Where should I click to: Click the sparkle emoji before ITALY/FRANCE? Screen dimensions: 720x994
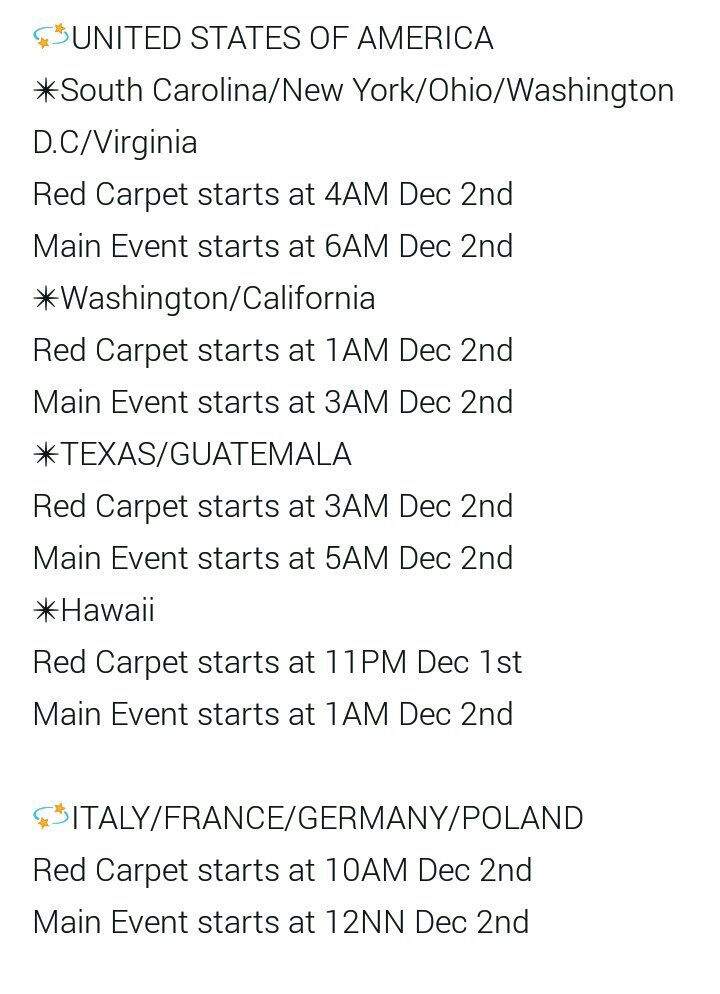tap(51, 816)
